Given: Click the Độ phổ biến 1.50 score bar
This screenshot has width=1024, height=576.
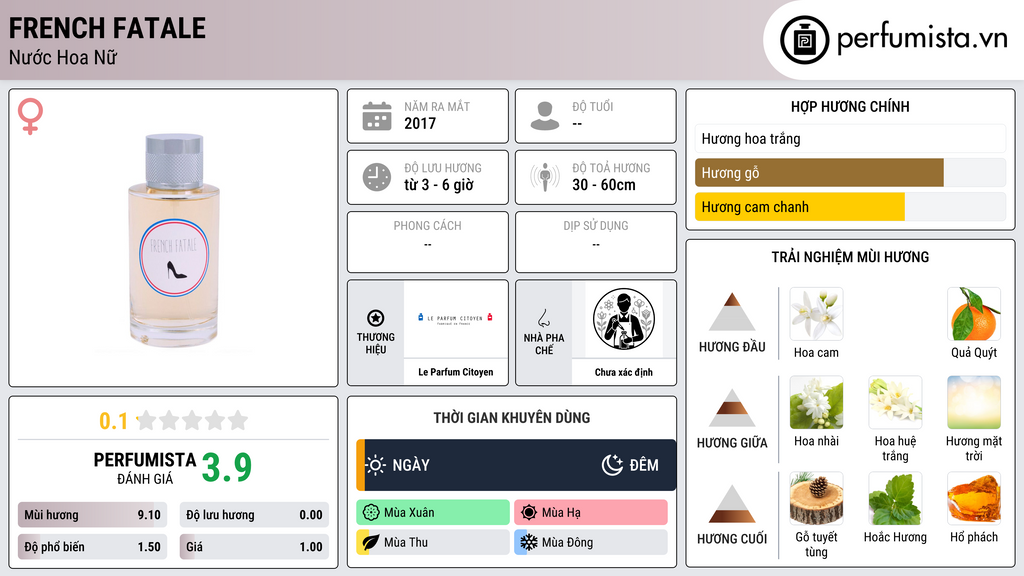Looking at the screenshot, I should click(x=92, y=547).
